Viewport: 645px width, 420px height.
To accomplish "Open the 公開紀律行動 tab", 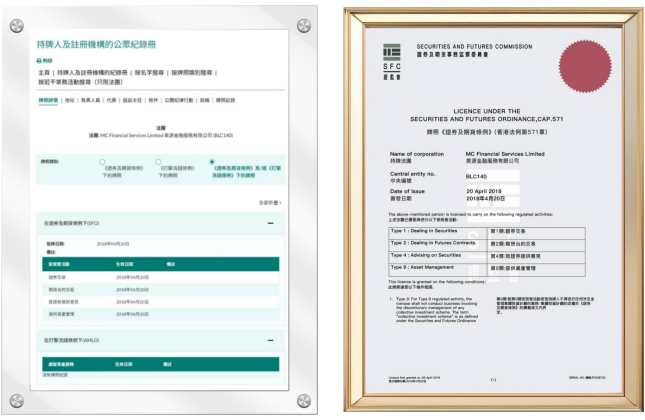I will (x=179, y=100).
